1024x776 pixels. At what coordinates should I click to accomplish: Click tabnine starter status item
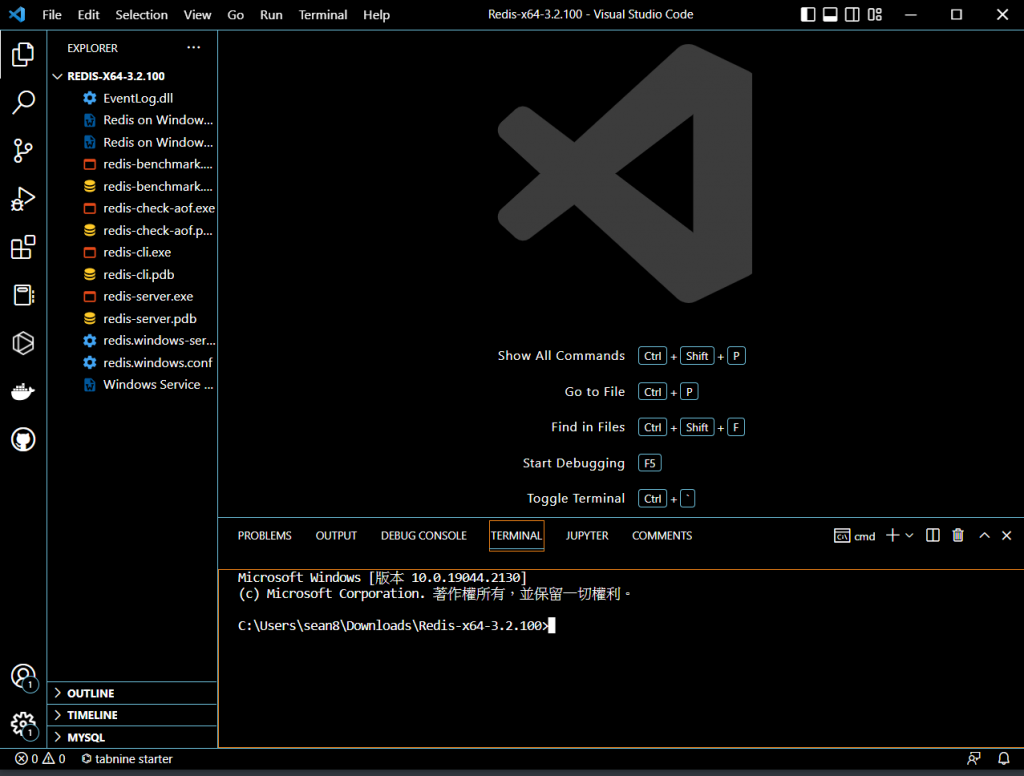click(x=127, y=759)
